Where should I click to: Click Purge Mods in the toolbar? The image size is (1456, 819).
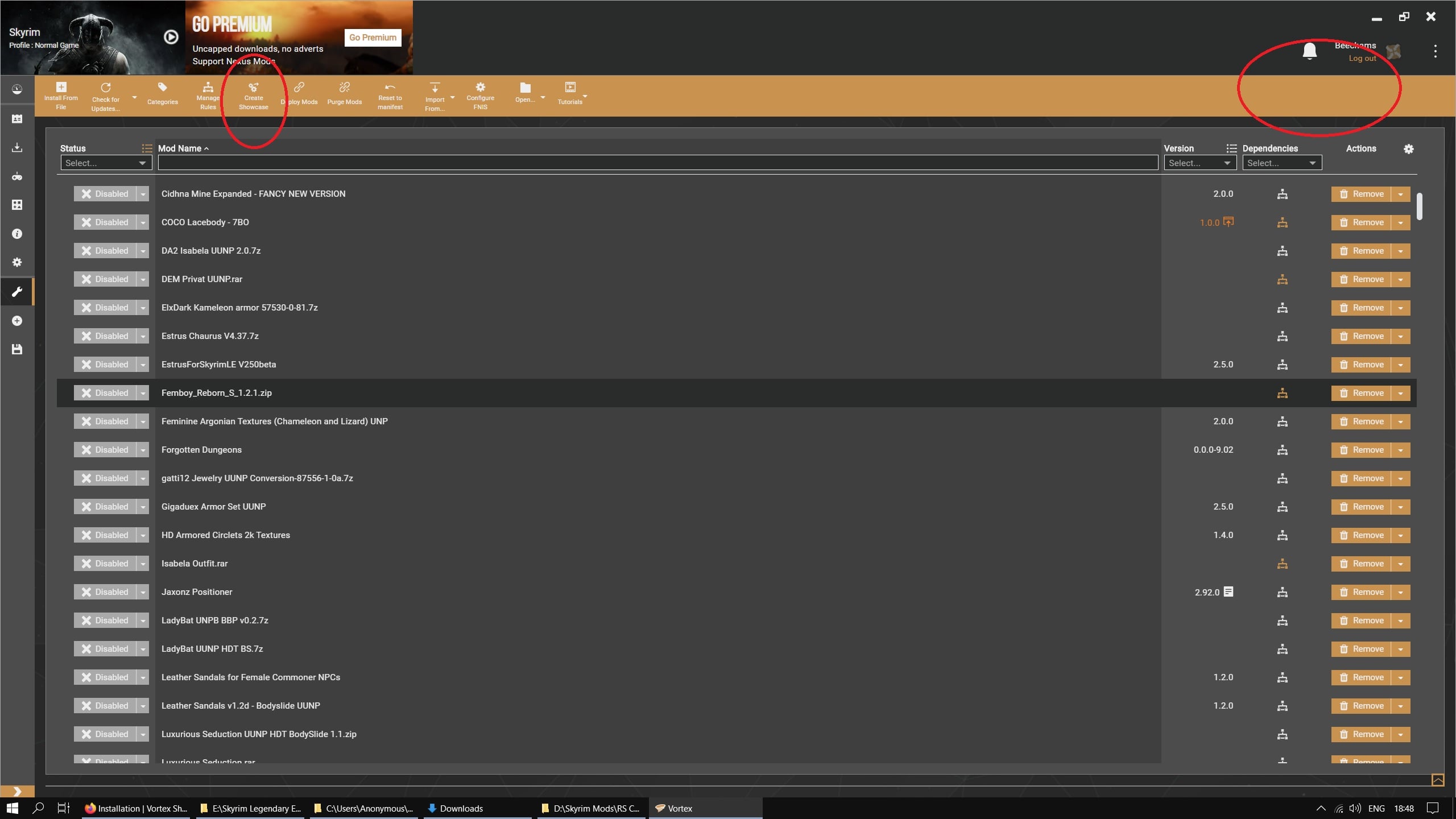click(x=345, y=94)
